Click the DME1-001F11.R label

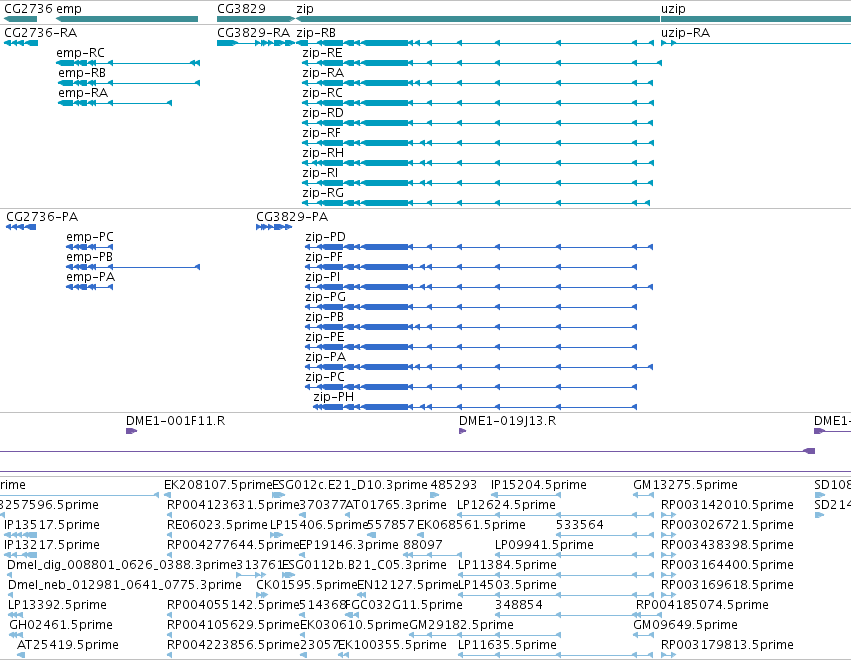(x=175, y=421)
